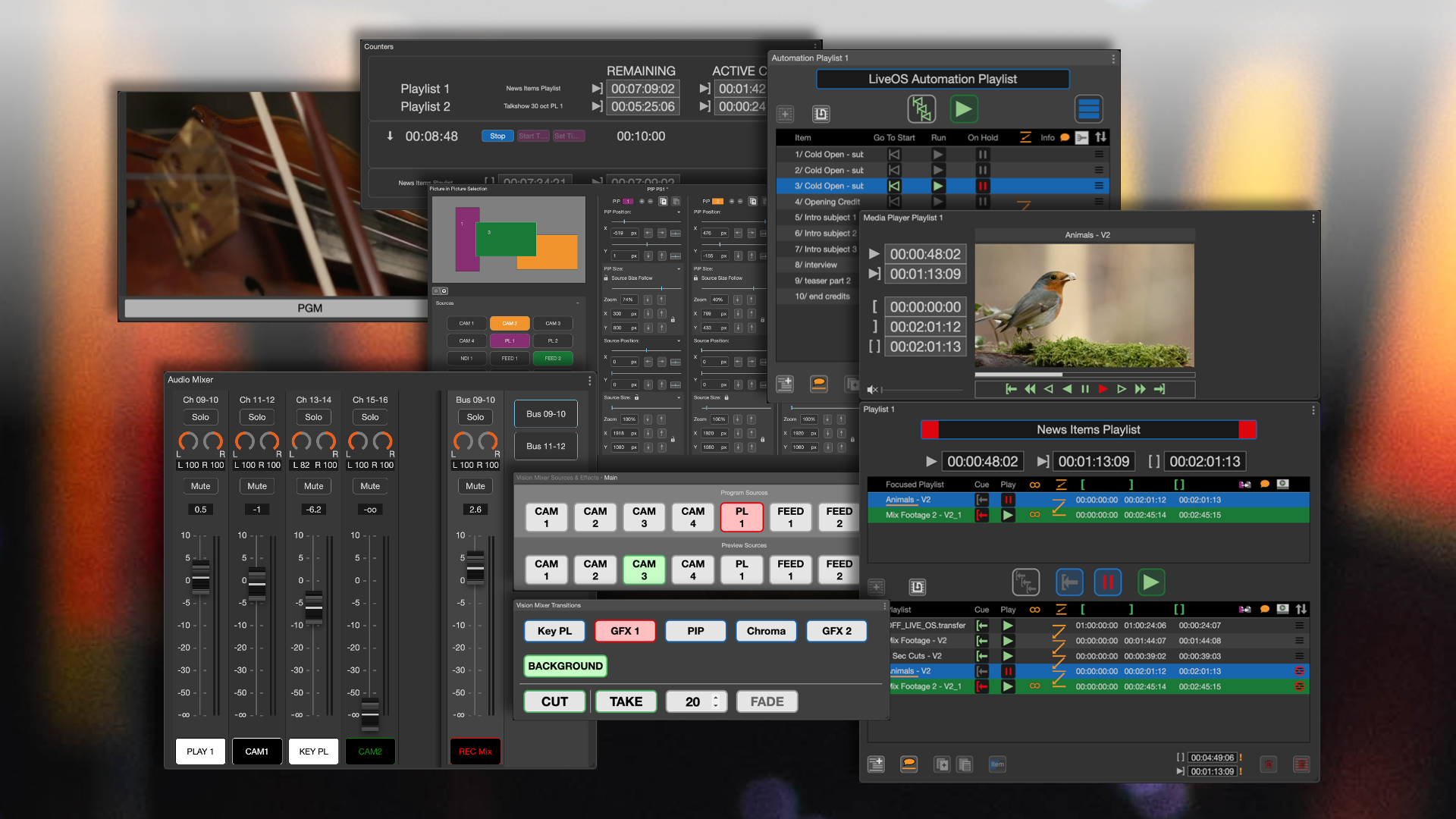Toggle Solo on Bus 09-10
Screen dimensions: 1456x819
click(475, 417)
